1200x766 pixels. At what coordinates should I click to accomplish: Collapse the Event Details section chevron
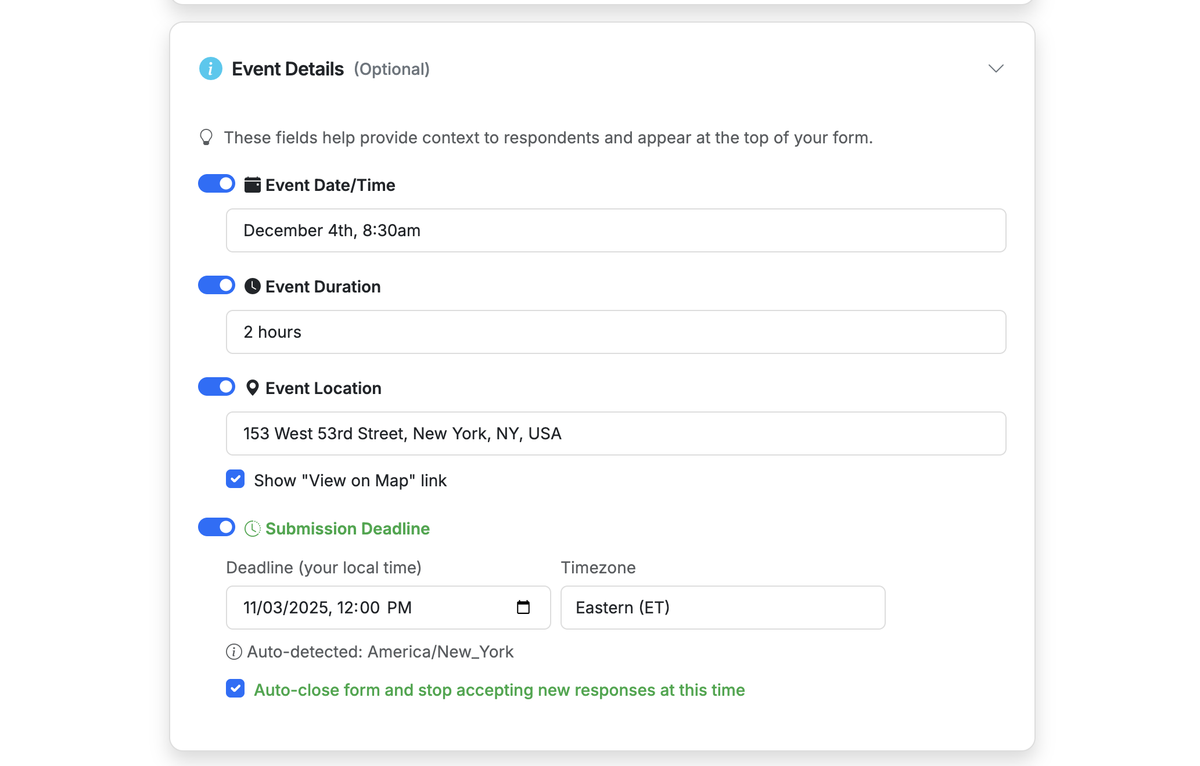(995, 68)
